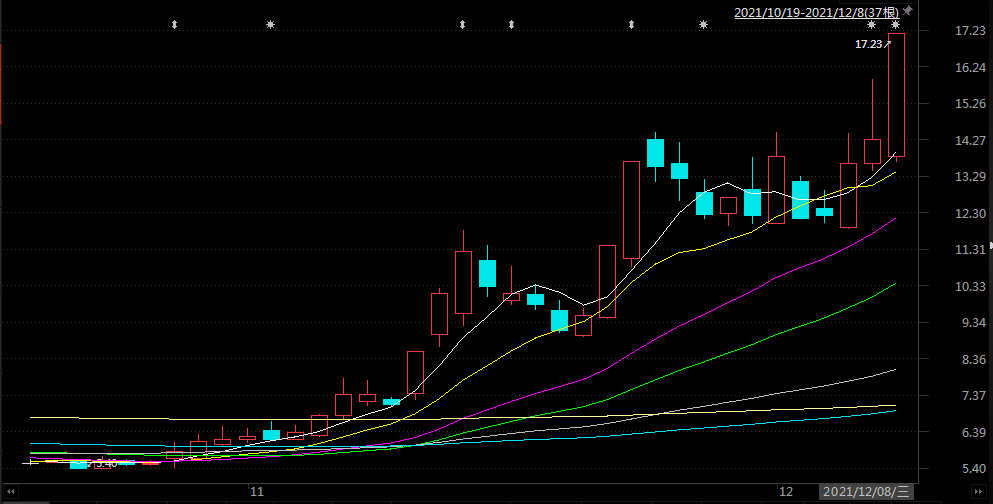
Task: Click star marker above the tallest red candle
Action: click(x=896, y=24)
